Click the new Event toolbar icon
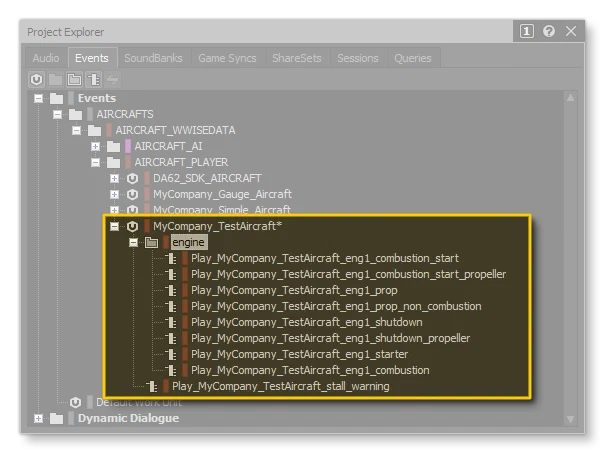Screen dimensions: 605x454 [x=93, y=80]
